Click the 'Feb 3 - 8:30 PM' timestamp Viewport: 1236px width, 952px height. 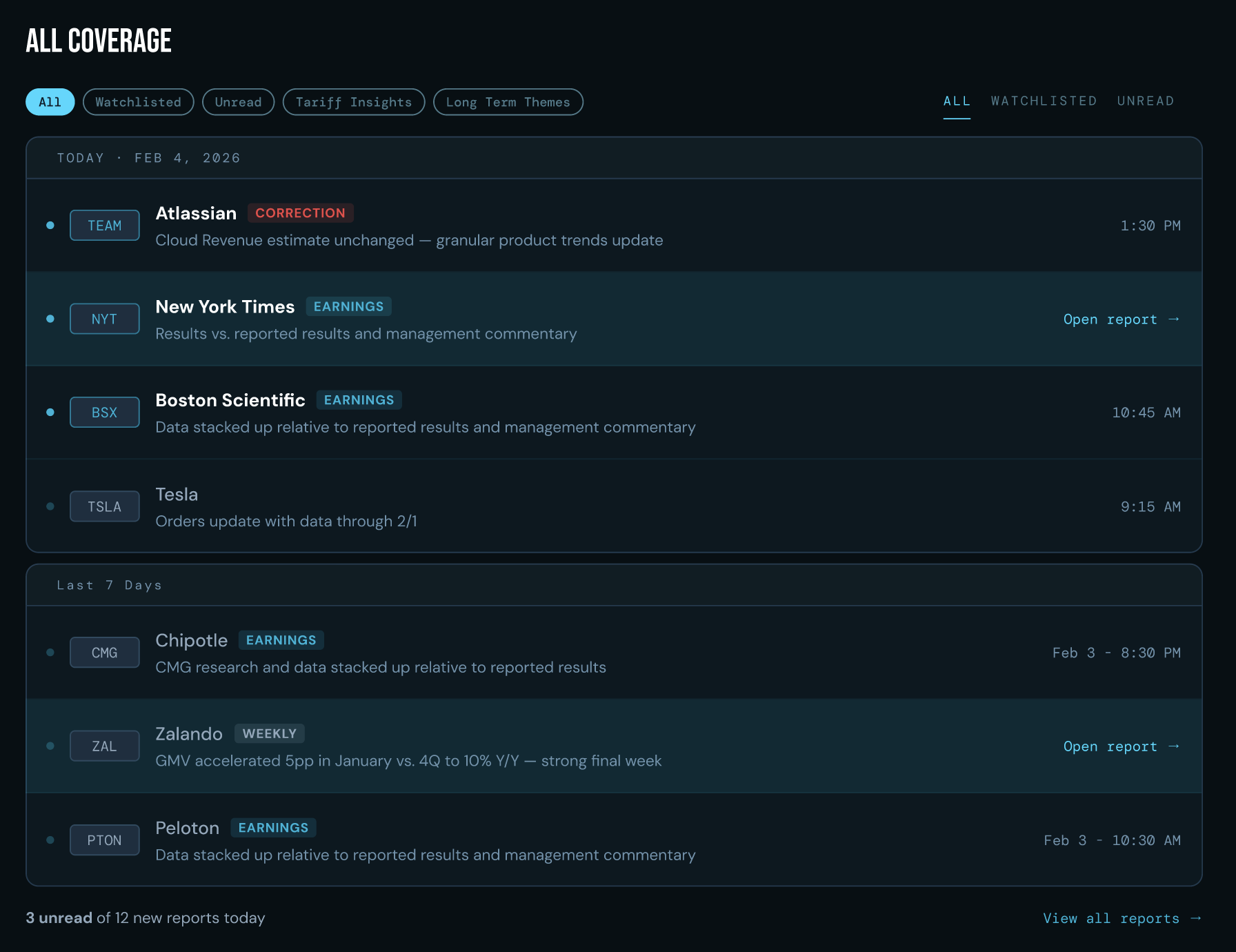point(1116,653)
